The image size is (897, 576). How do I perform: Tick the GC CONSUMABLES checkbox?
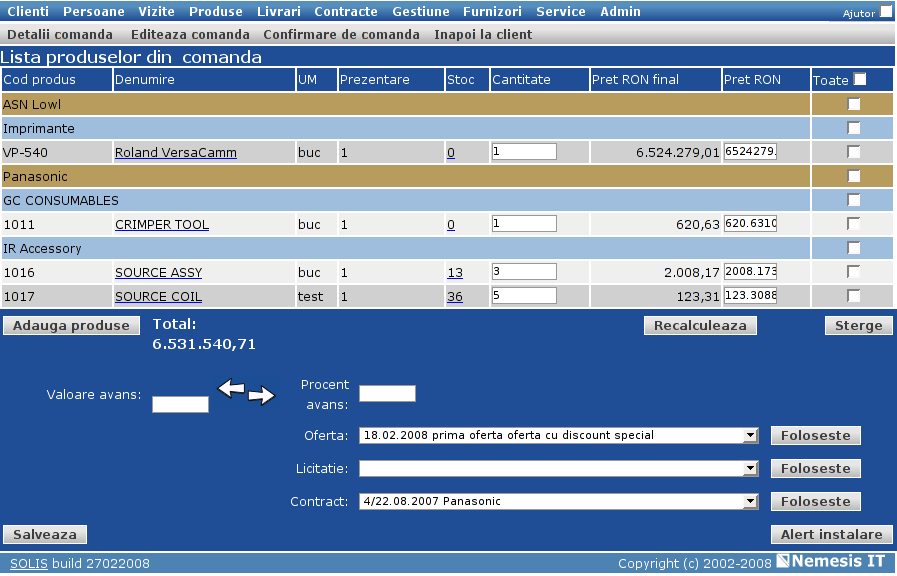coord(854,200)
